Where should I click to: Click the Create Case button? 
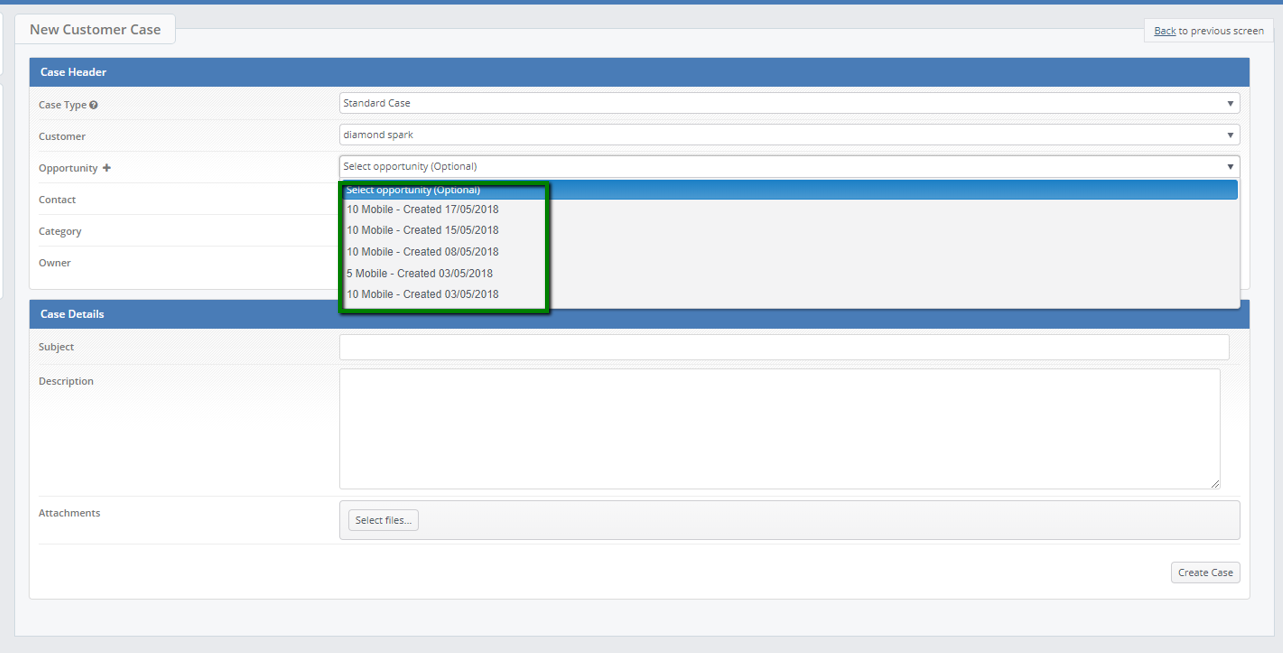1205,572
